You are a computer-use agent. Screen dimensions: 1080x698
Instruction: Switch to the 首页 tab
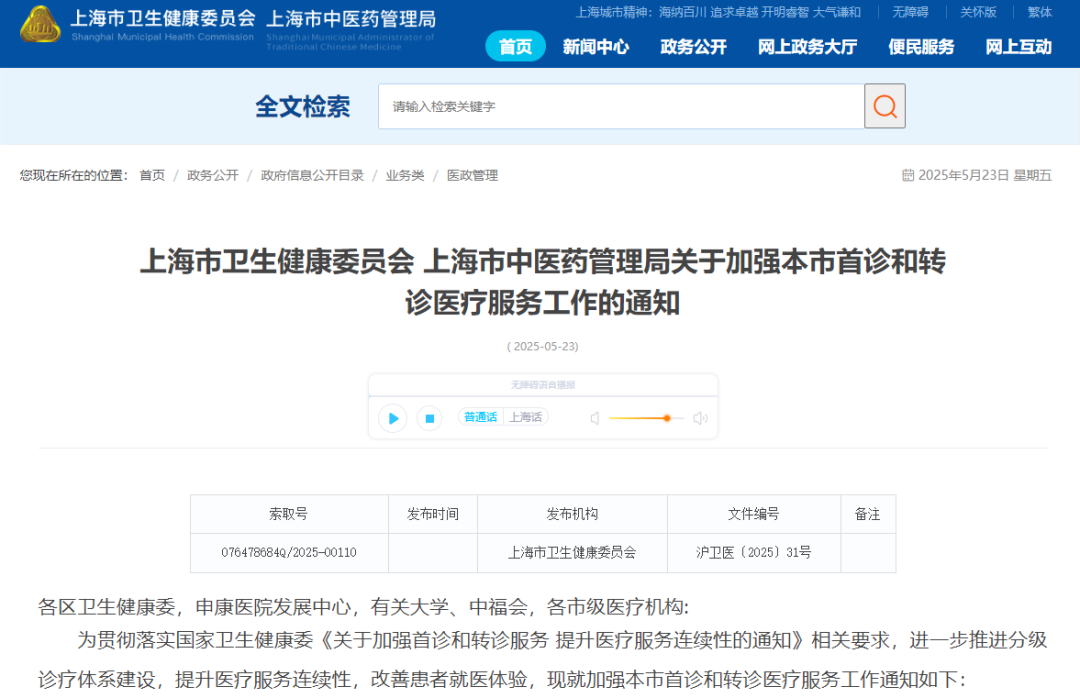pyautogui.click(x=515, y=46)
